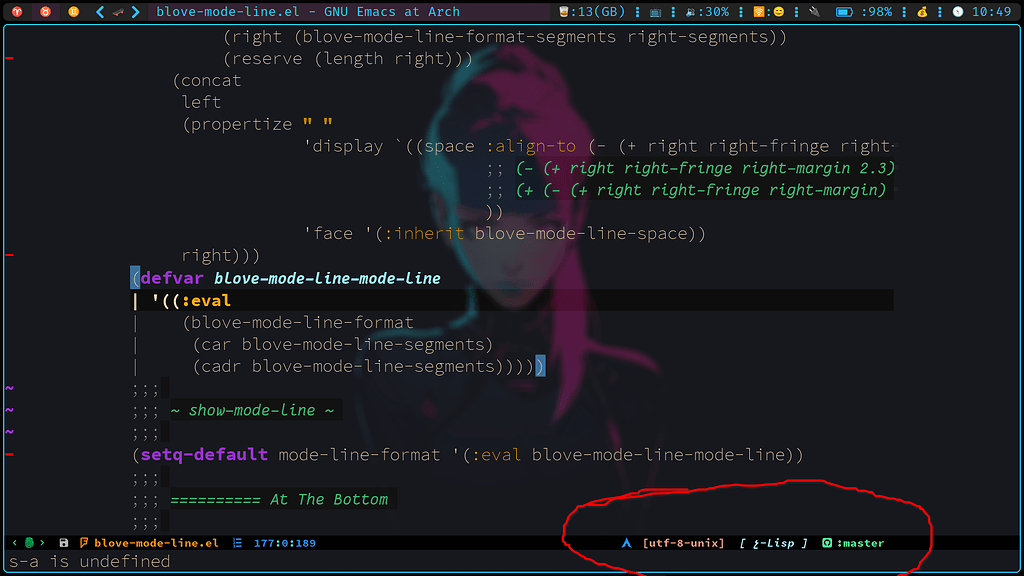Image resolution: width=1024 pixels, height=576 pixels.
Task: Toggle the smiley emoji indicator in the panel
Action: 777,13
